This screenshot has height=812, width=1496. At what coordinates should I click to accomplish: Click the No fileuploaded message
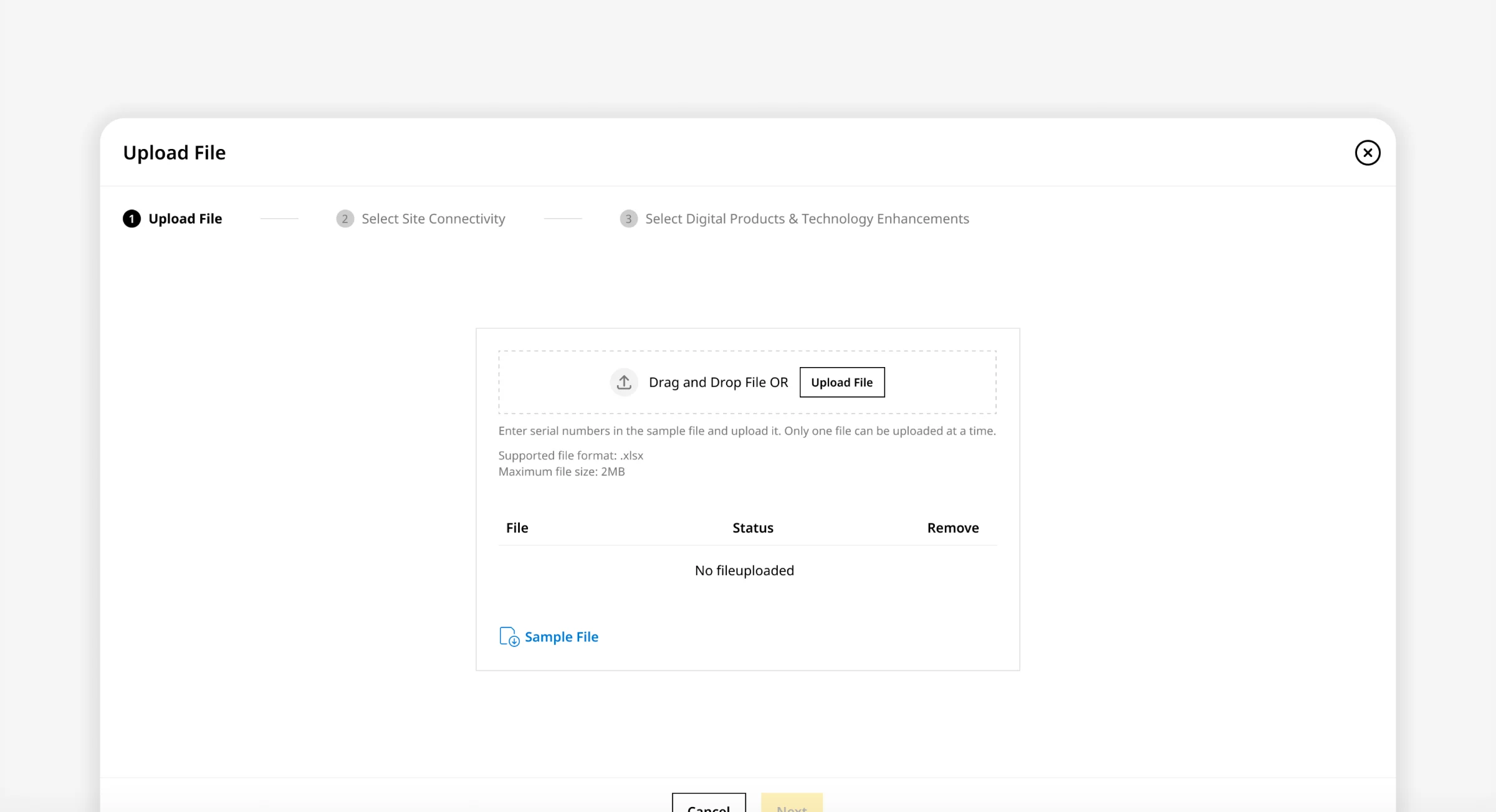click(744, 570)
